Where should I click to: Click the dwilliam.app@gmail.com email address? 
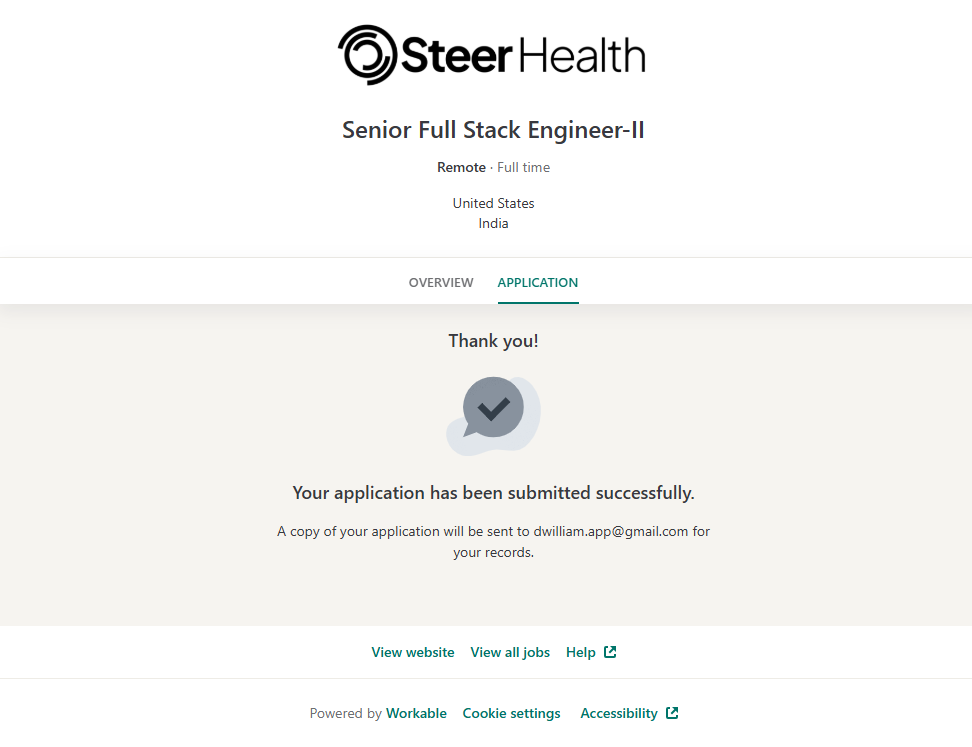[x=611, y=531]
